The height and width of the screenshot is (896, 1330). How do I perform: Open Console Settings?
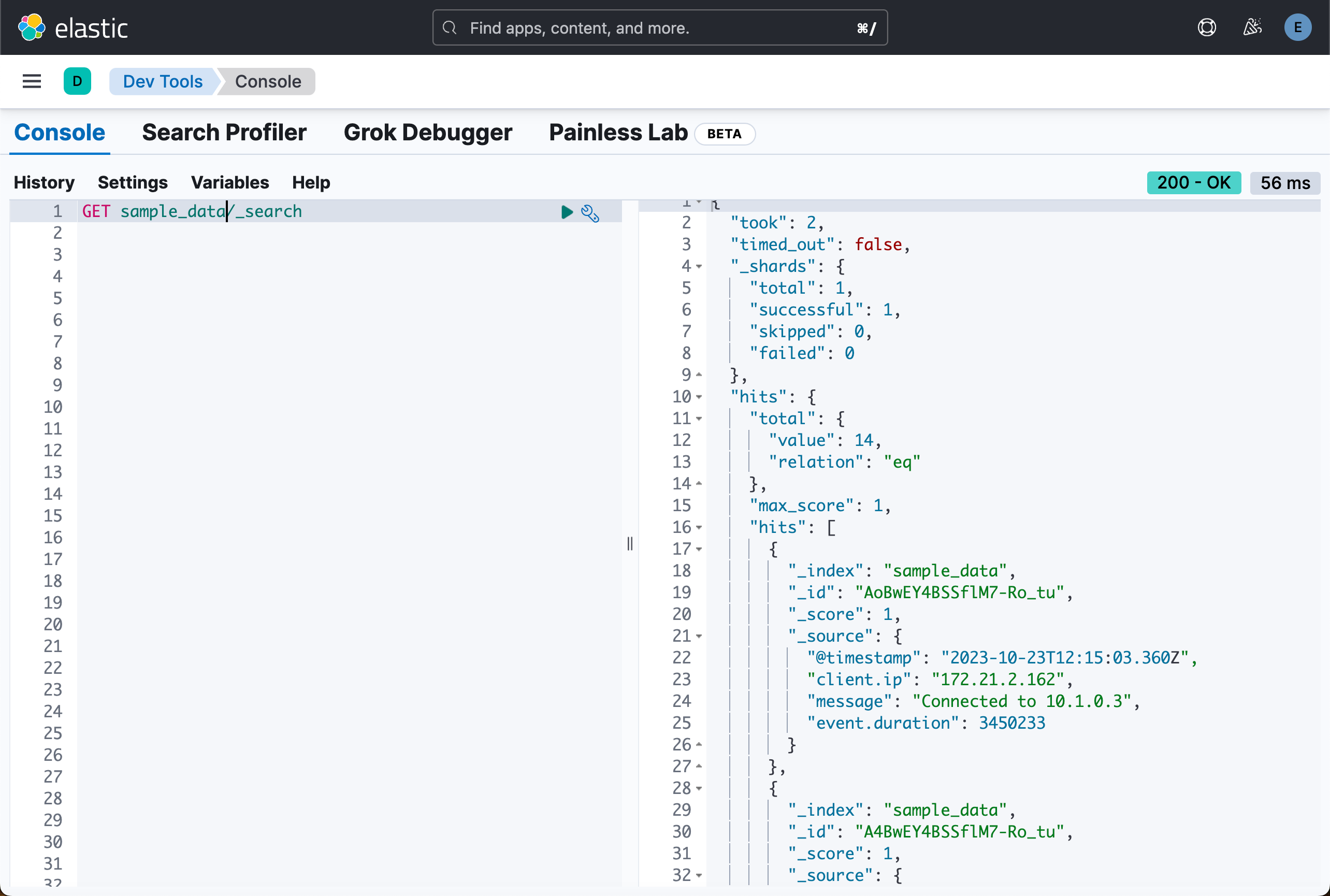coord(133,182)
